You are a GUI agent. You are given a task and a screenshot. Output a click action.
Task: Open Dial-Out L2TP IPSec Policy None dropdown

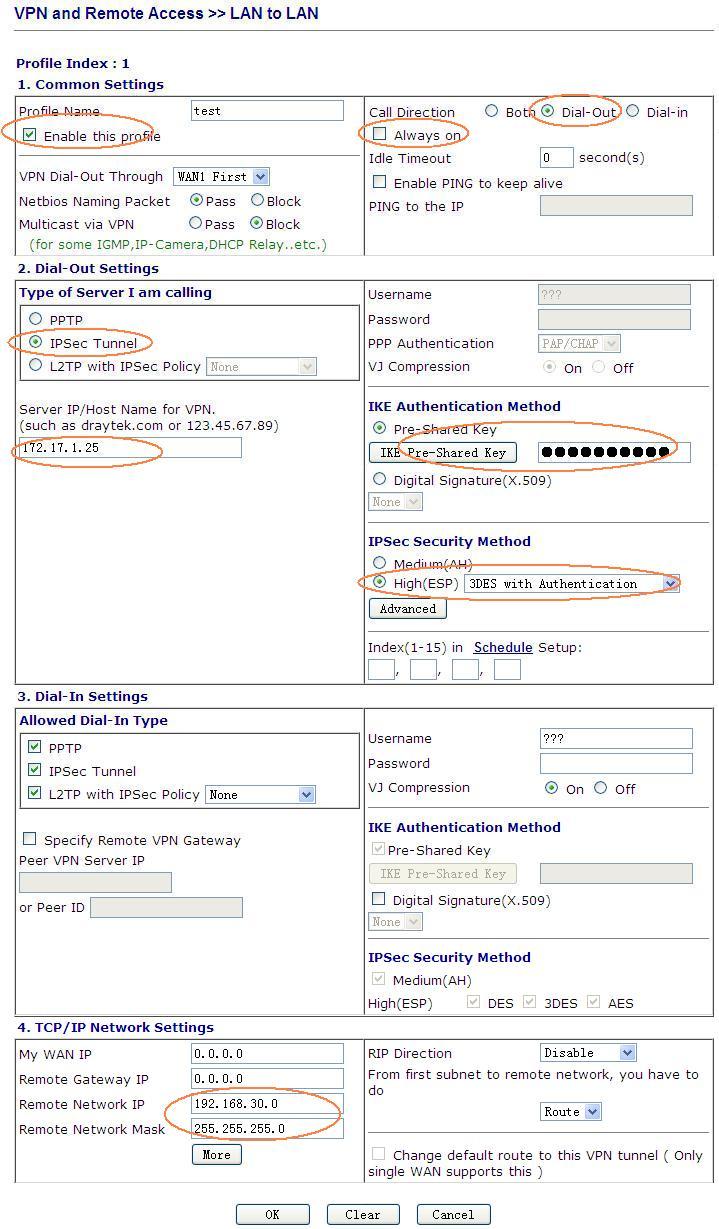[x=261, y=367]
